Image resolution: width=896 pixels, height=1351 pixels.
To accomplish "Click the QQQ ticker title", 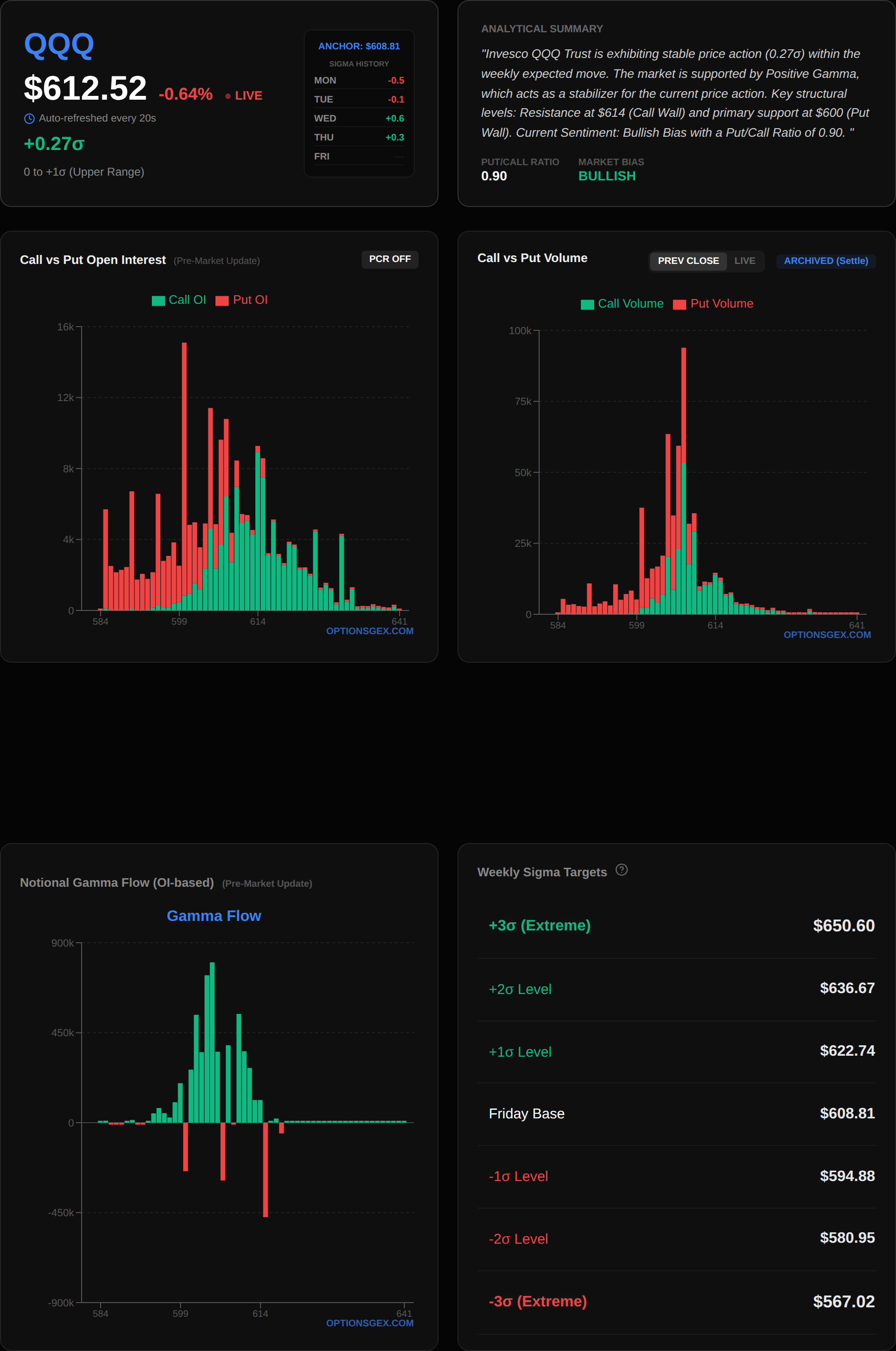I will point(59,45).
